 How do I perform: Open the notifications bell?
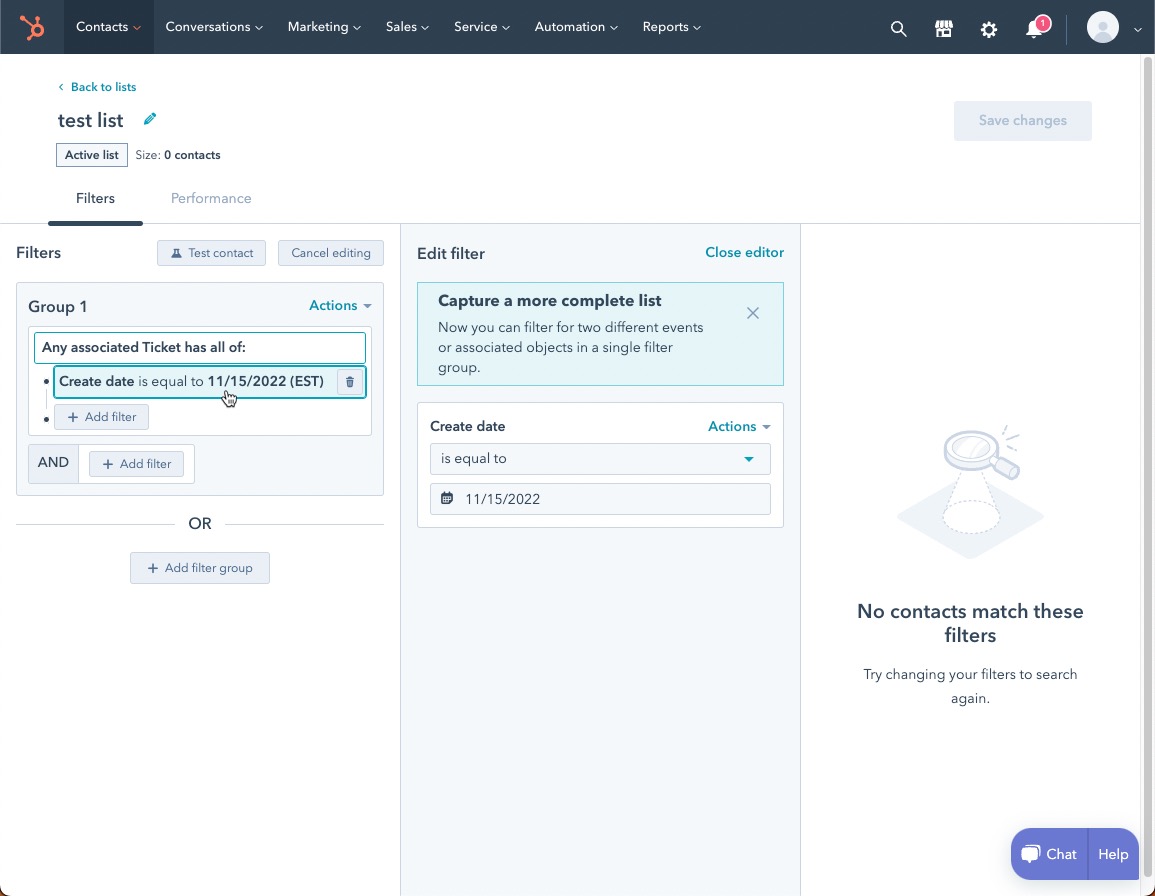(x=1035, y=29)
